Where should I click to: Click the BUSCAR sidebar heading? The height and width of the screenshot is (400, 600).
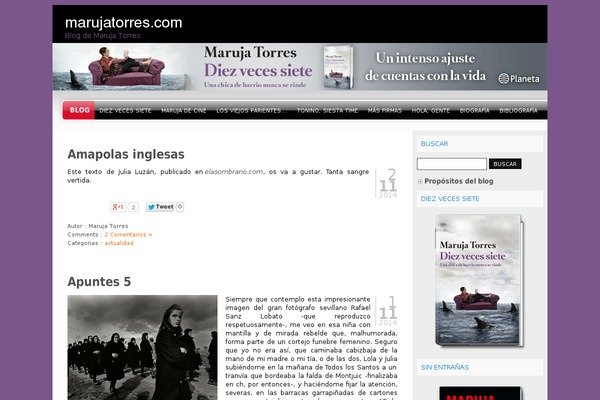click(434, 144)
